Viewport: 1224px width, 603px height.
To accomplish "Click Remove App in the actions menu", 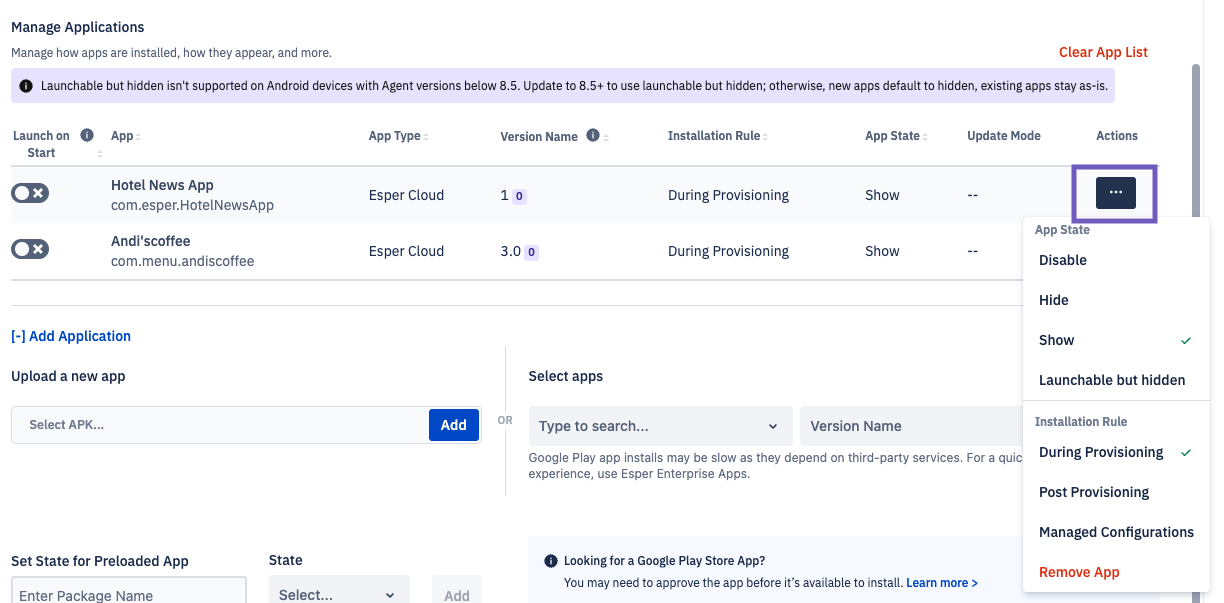I will point(1079,572).
